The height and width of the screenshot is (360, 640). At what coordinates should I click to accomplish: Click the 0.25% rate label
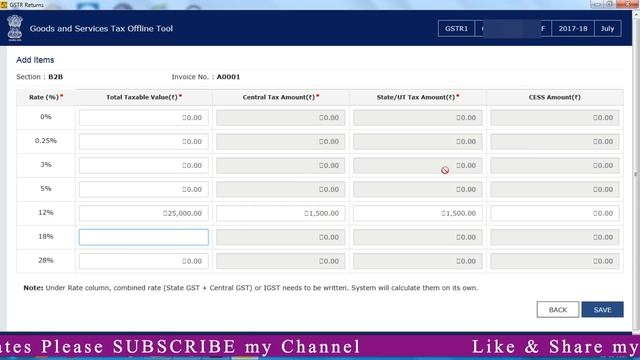(46, 140)
